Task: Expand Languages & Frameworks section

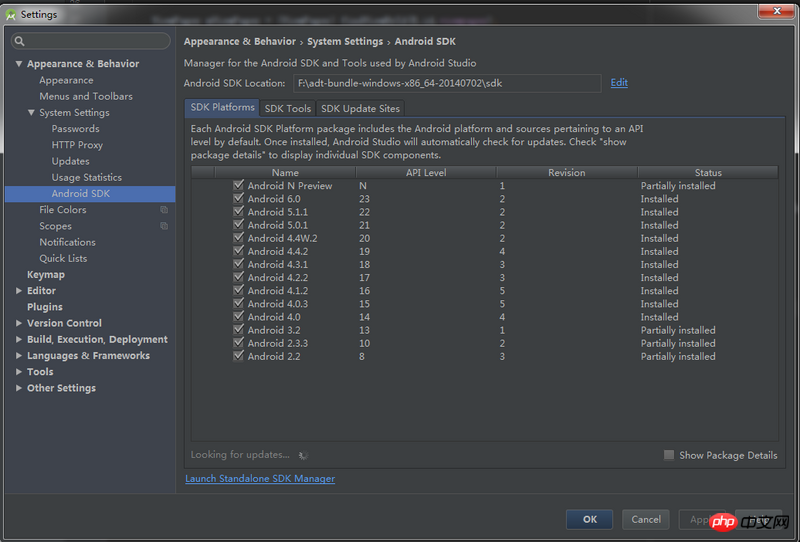Action: (x=19, y=356)
